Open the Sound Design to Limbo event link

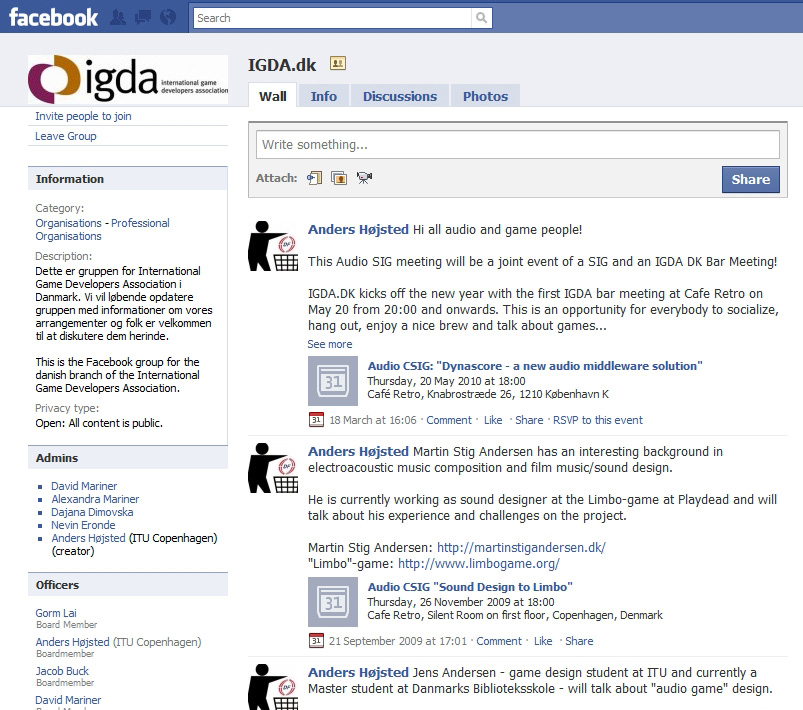[470, 587]
